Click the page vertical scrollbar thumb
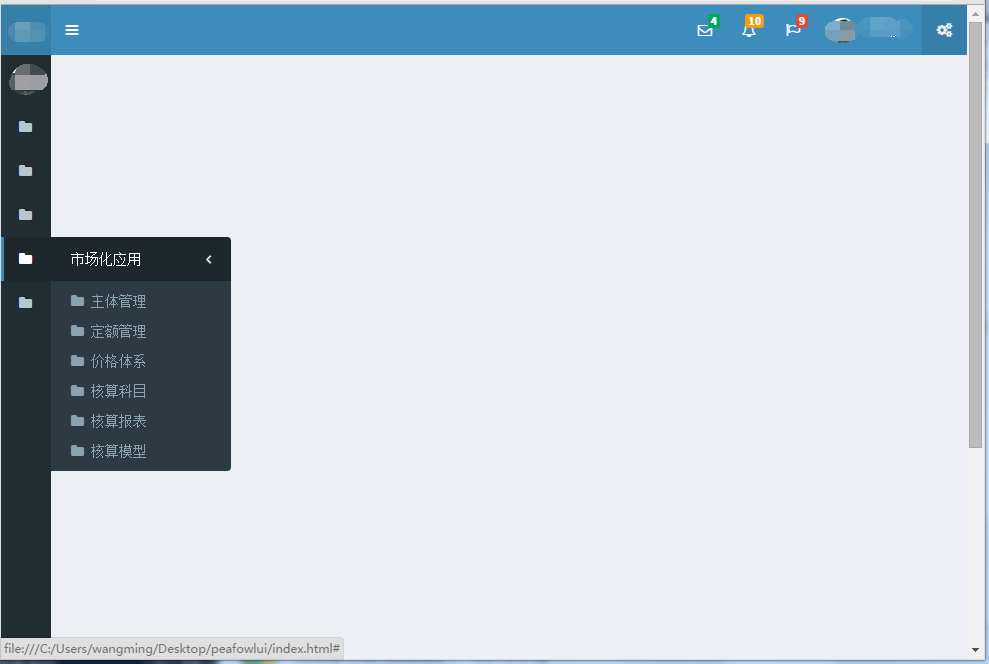The width and height of the screenshot is (989, 664). point(975,235)
